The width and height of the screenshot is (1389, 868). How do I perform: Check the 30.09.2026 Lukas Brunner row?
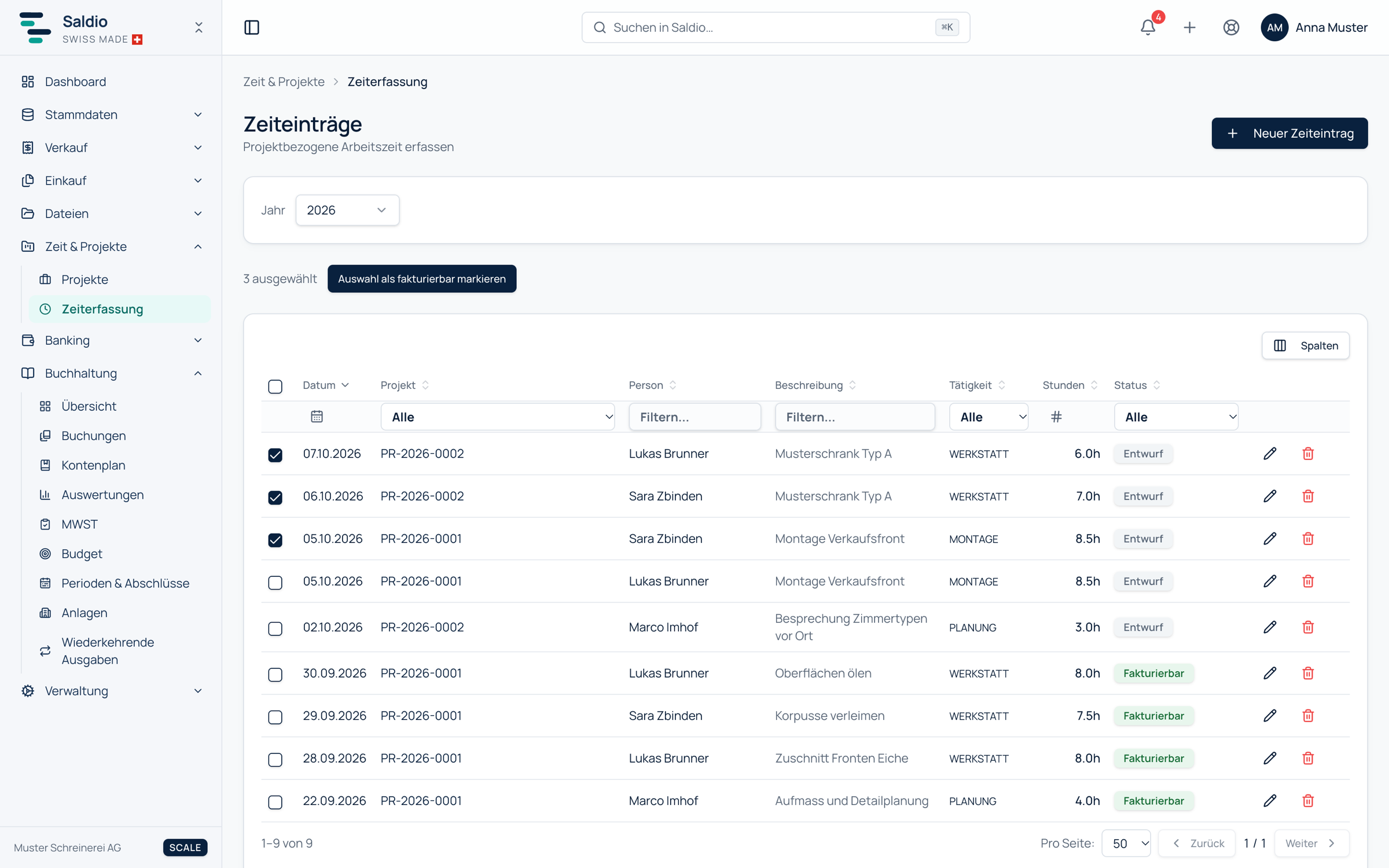click(x=275, y=674)
